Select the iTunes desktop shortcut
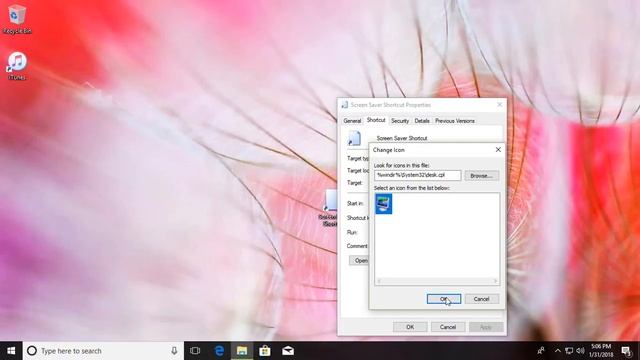Screen dimensions: 640x360 point(17,65)
